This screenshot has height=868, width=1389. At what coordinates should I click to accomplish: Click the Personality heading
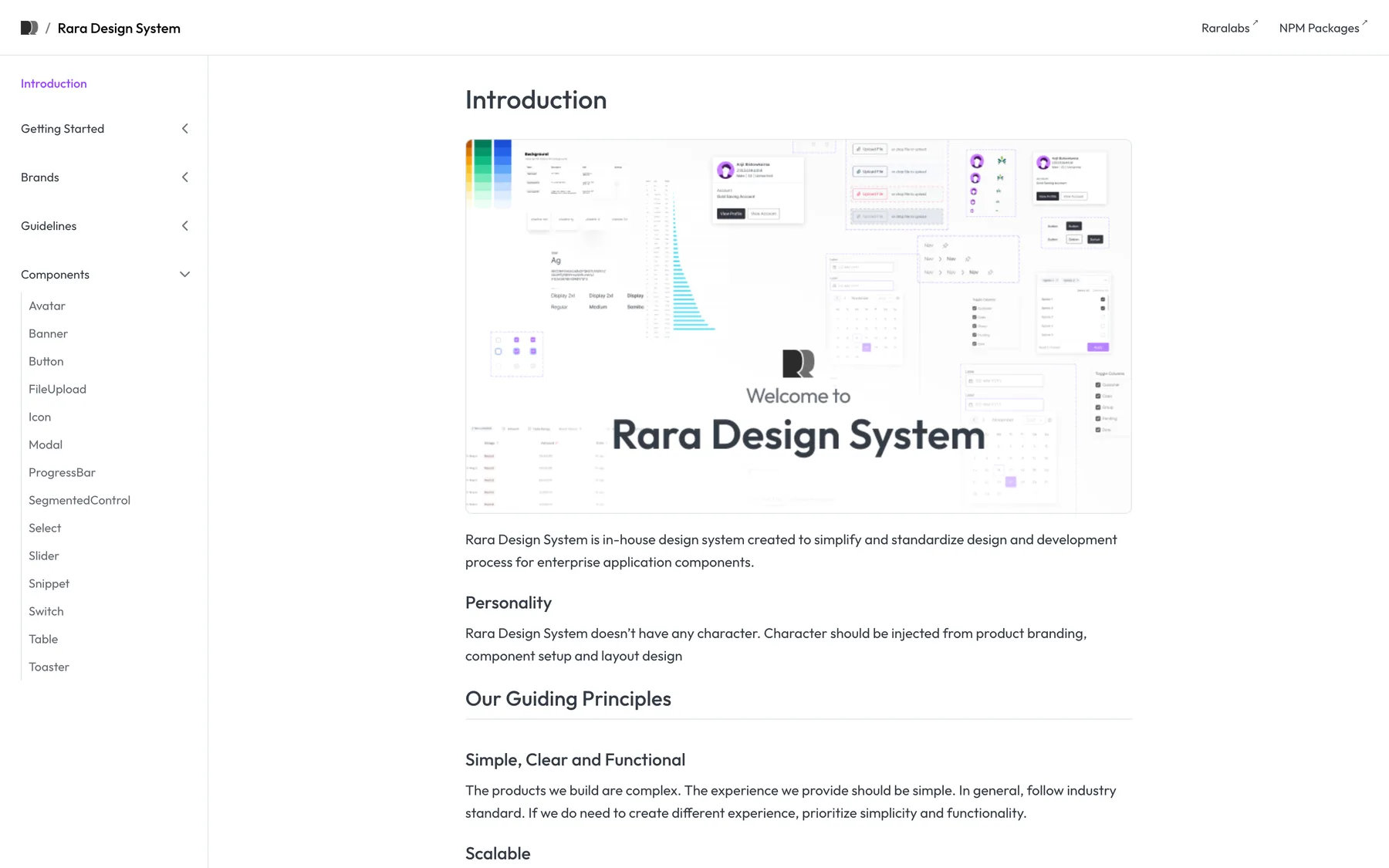pos(509,603)
